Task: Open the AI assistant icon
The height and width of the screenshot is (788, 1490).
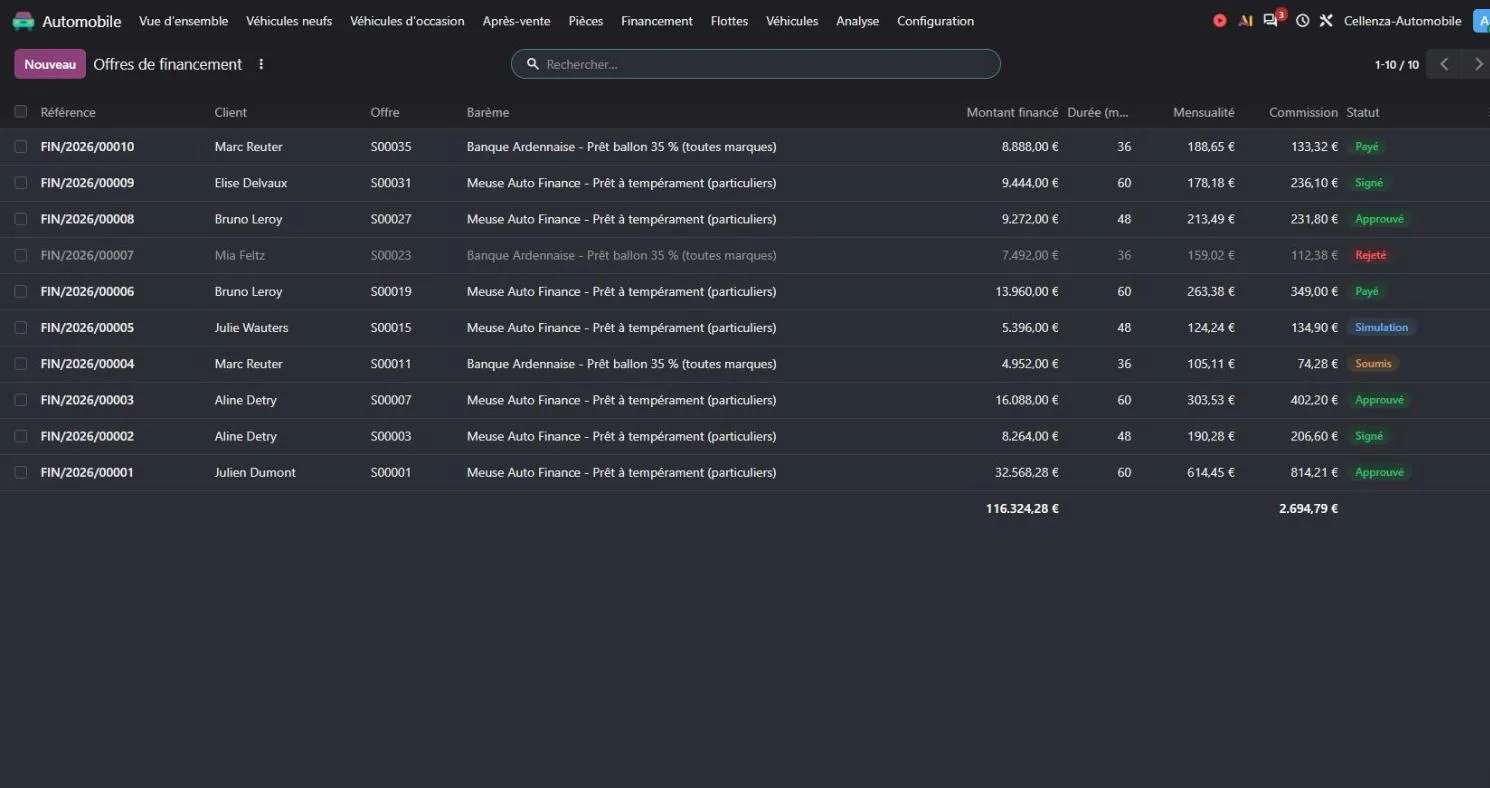Action: (x=1245, y=21)
